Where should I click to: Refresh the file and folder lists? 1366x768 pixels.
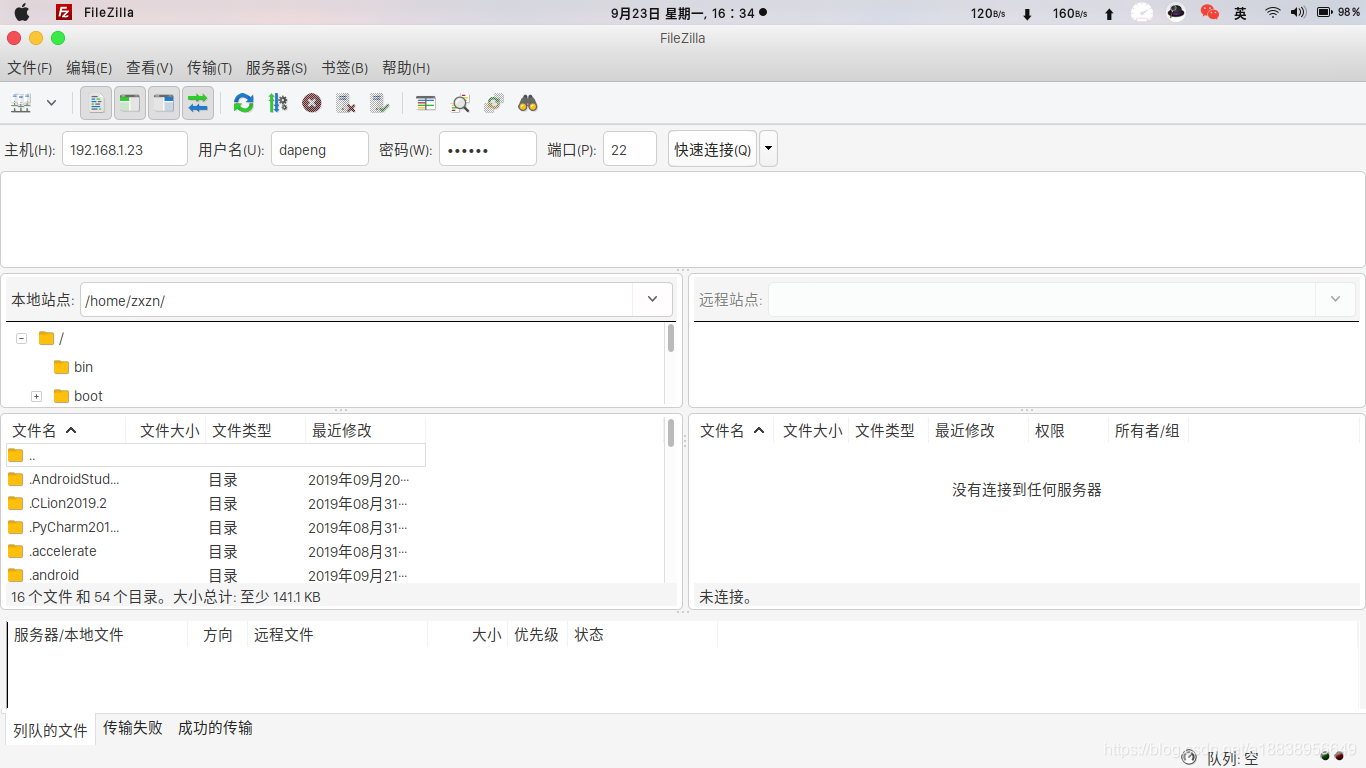point(243,103)
